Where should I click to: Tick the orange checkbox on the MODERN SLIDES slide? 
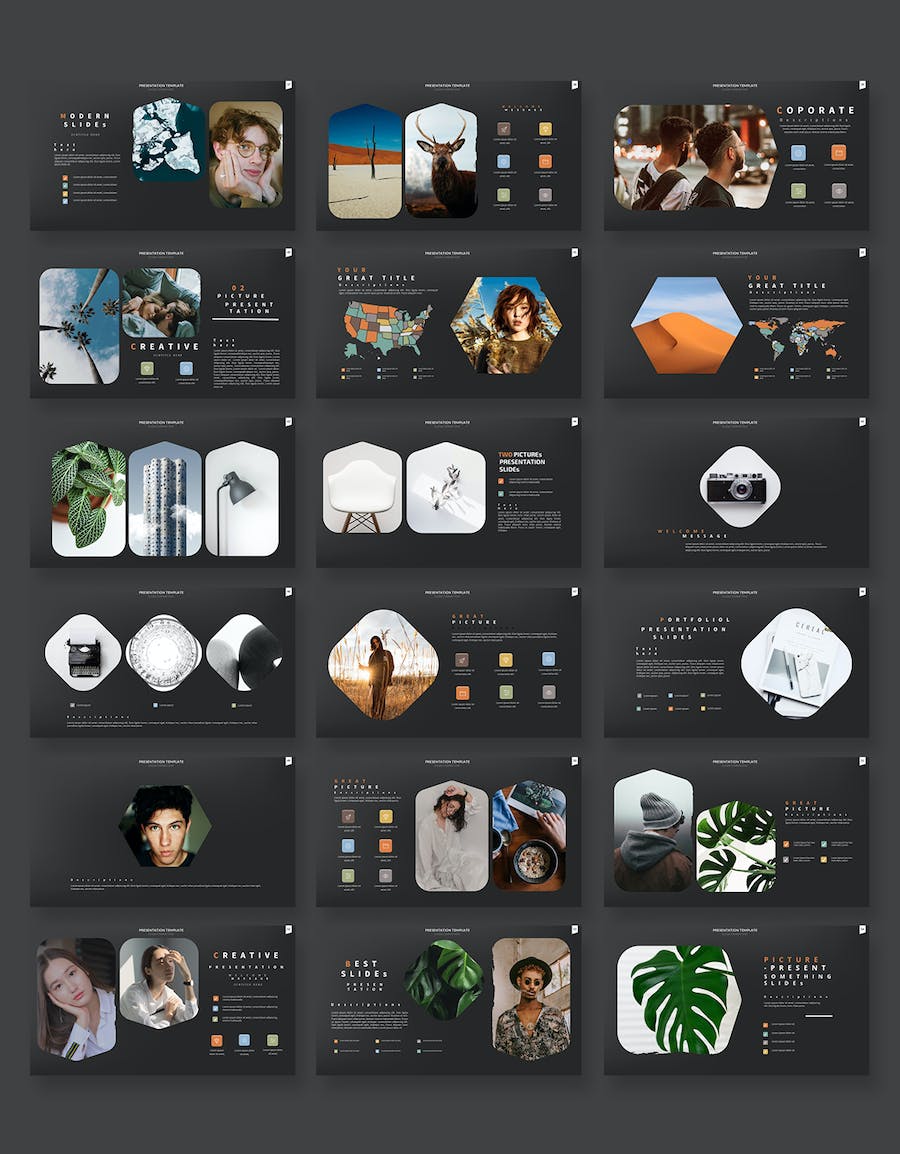(x=65, y=177)
